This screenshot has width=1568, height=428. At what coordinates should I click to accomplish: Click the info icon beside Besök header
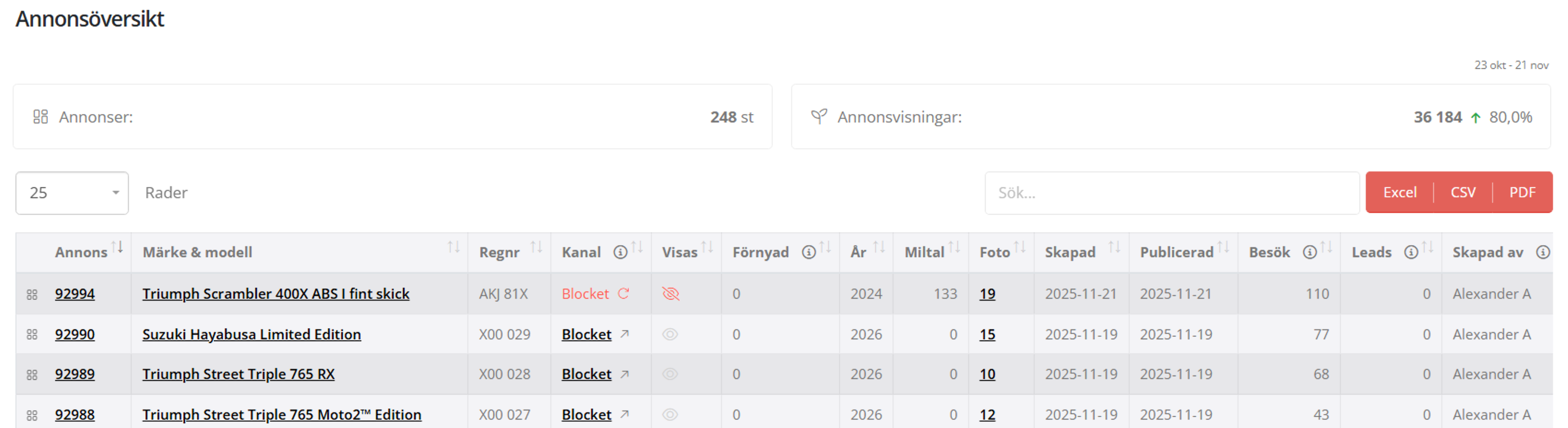(x=1309, y=252)
